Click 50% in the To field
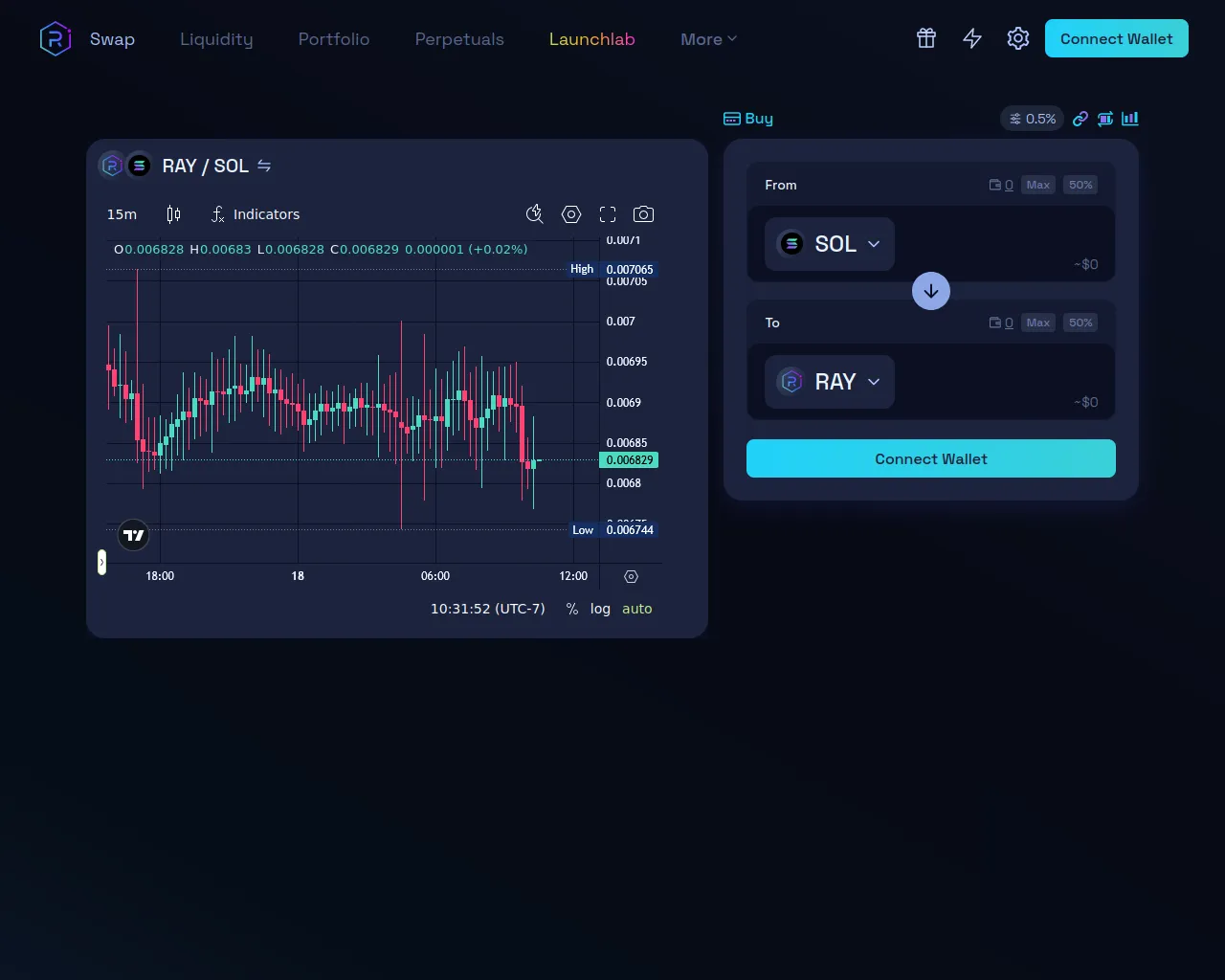1225x980 pixels. coord(1080,323)
